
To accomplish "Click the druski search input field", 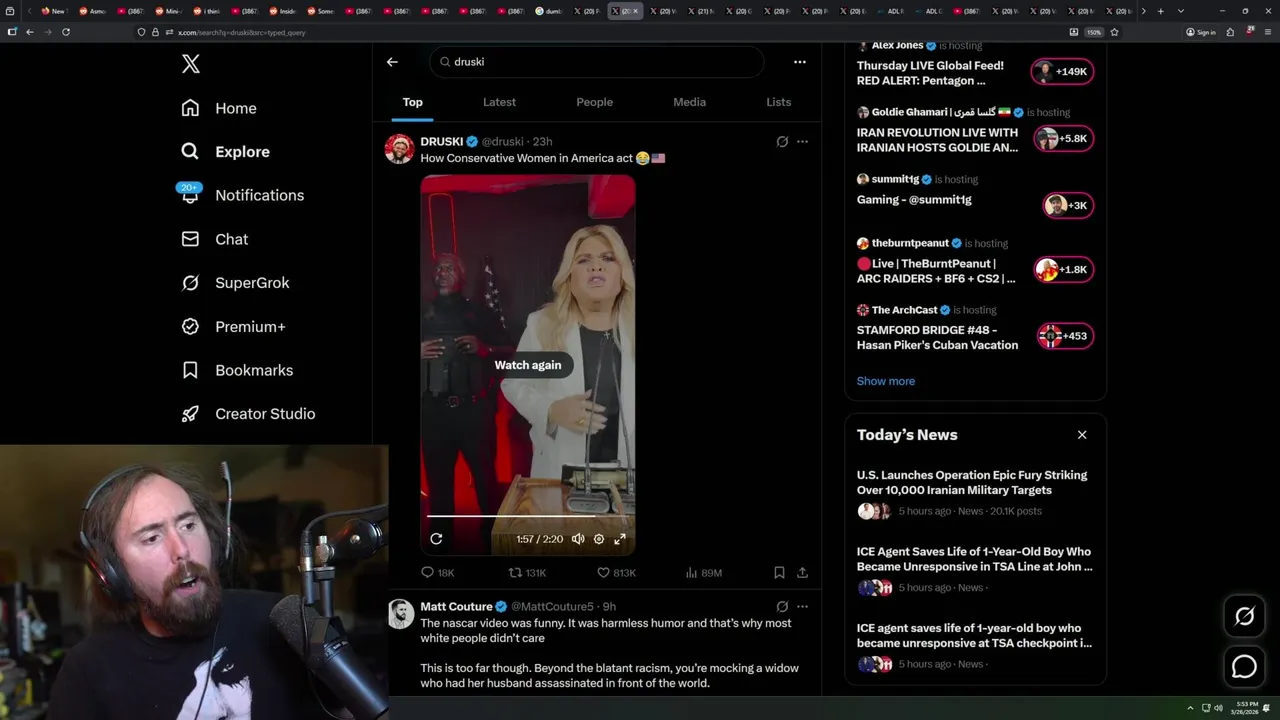I will [597, 62].
